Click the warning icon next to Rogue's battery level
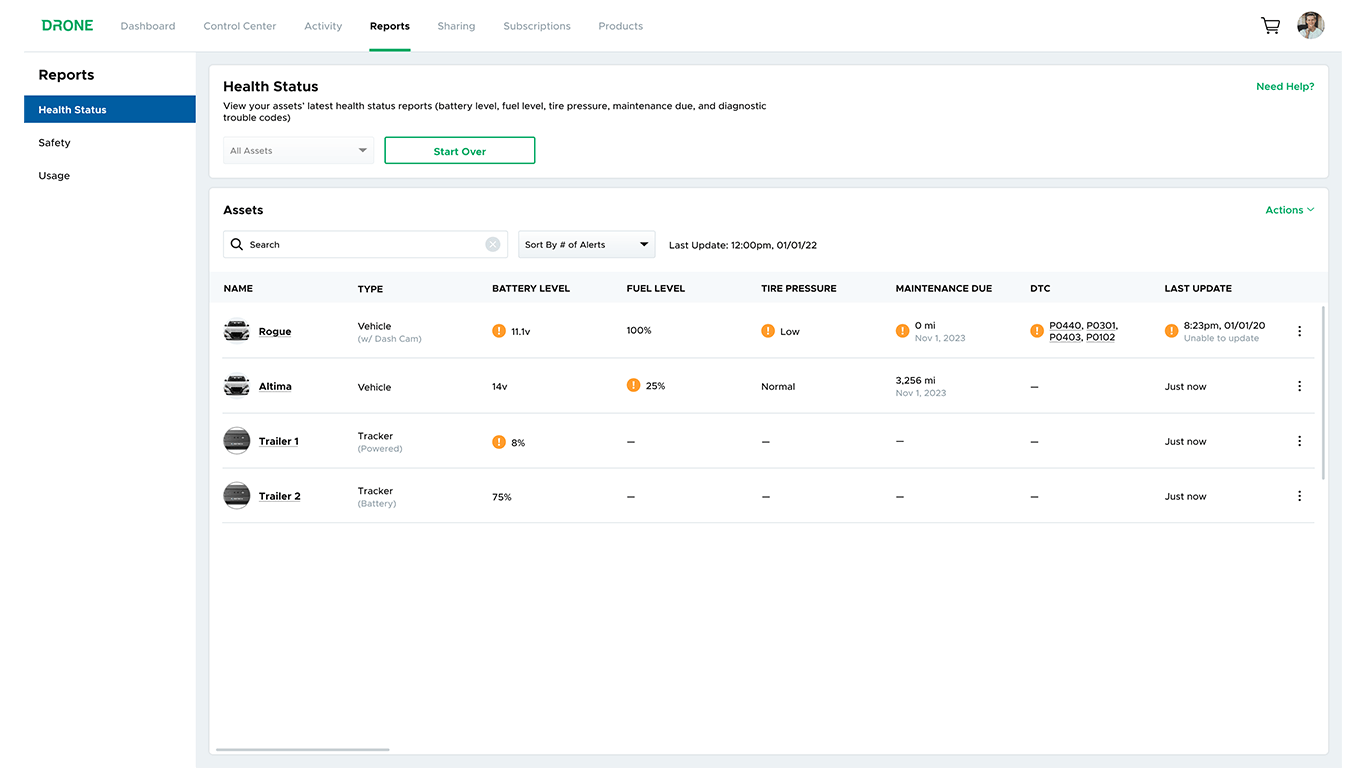Screen dimensions: 1366x768 click(499, 330)
